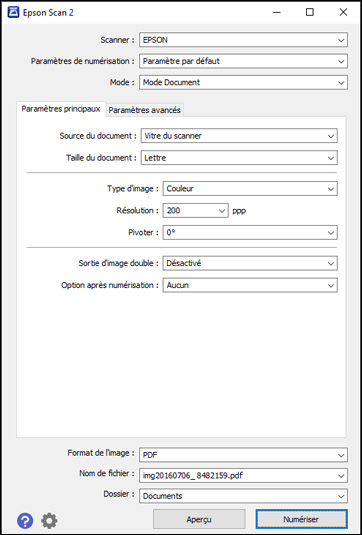
Task: Open the configuration gear icon
Action: [x=49, y=521]
